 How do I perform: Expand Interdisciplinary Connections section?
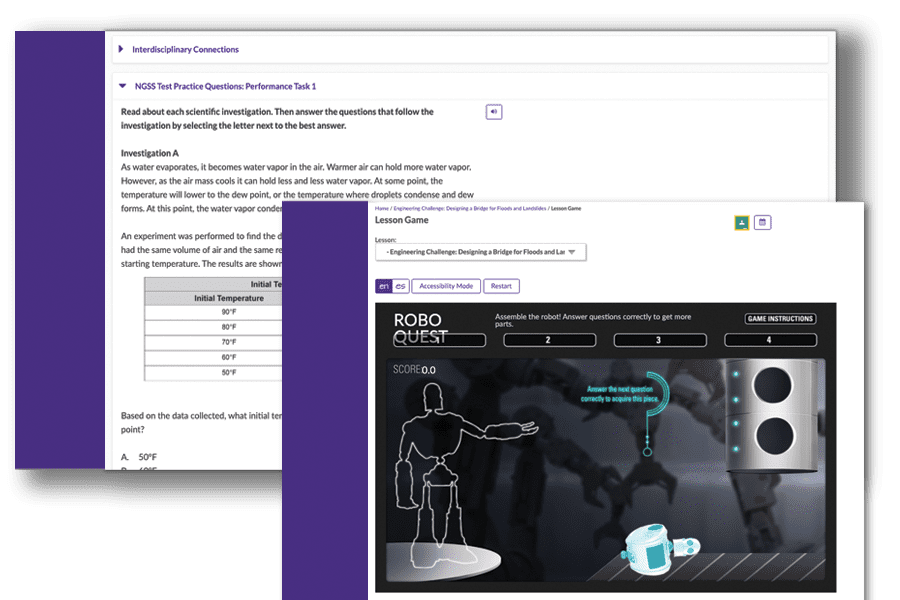click(x=185, y=49)
